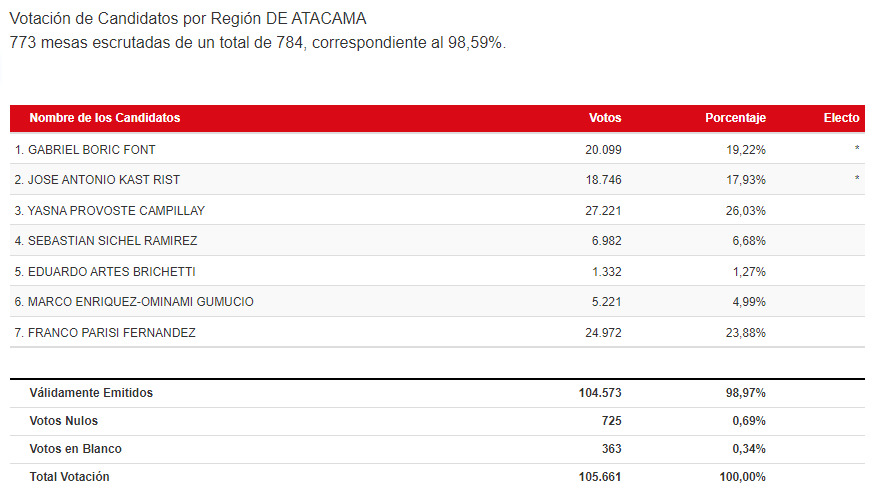Select the Sebastian Sichel Ramirez row
This screenshot has height=502, width=885.
coord(437,241)
